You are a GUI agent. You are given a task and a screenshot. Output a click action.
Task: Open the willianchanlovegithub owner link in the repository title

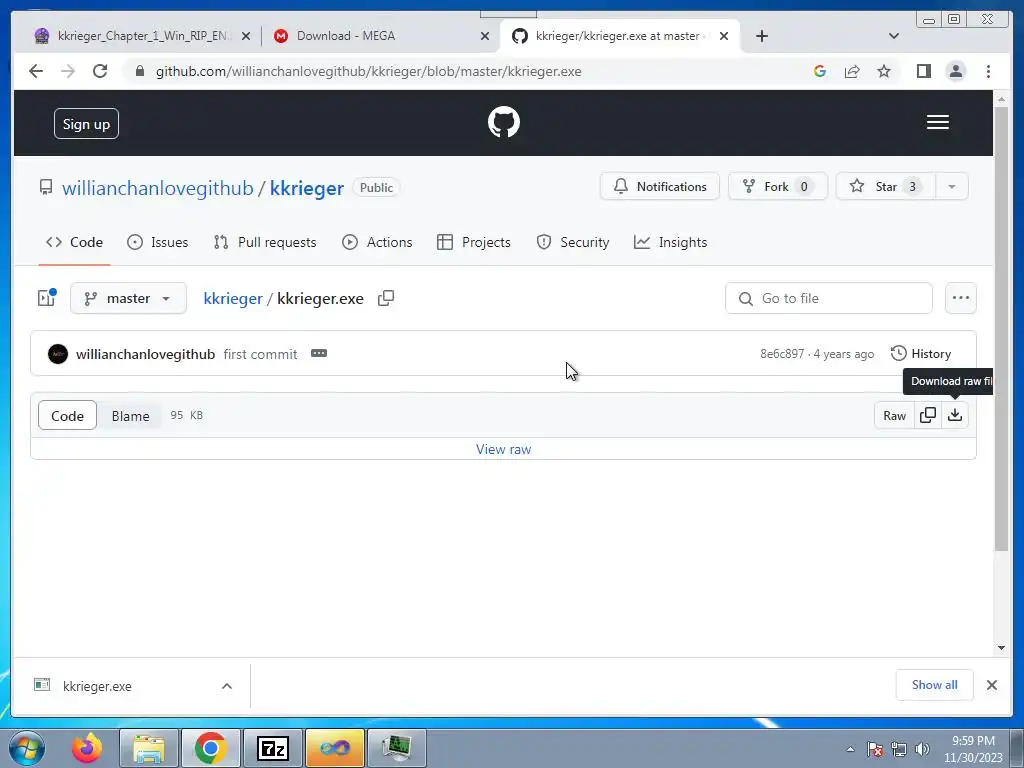157,188
